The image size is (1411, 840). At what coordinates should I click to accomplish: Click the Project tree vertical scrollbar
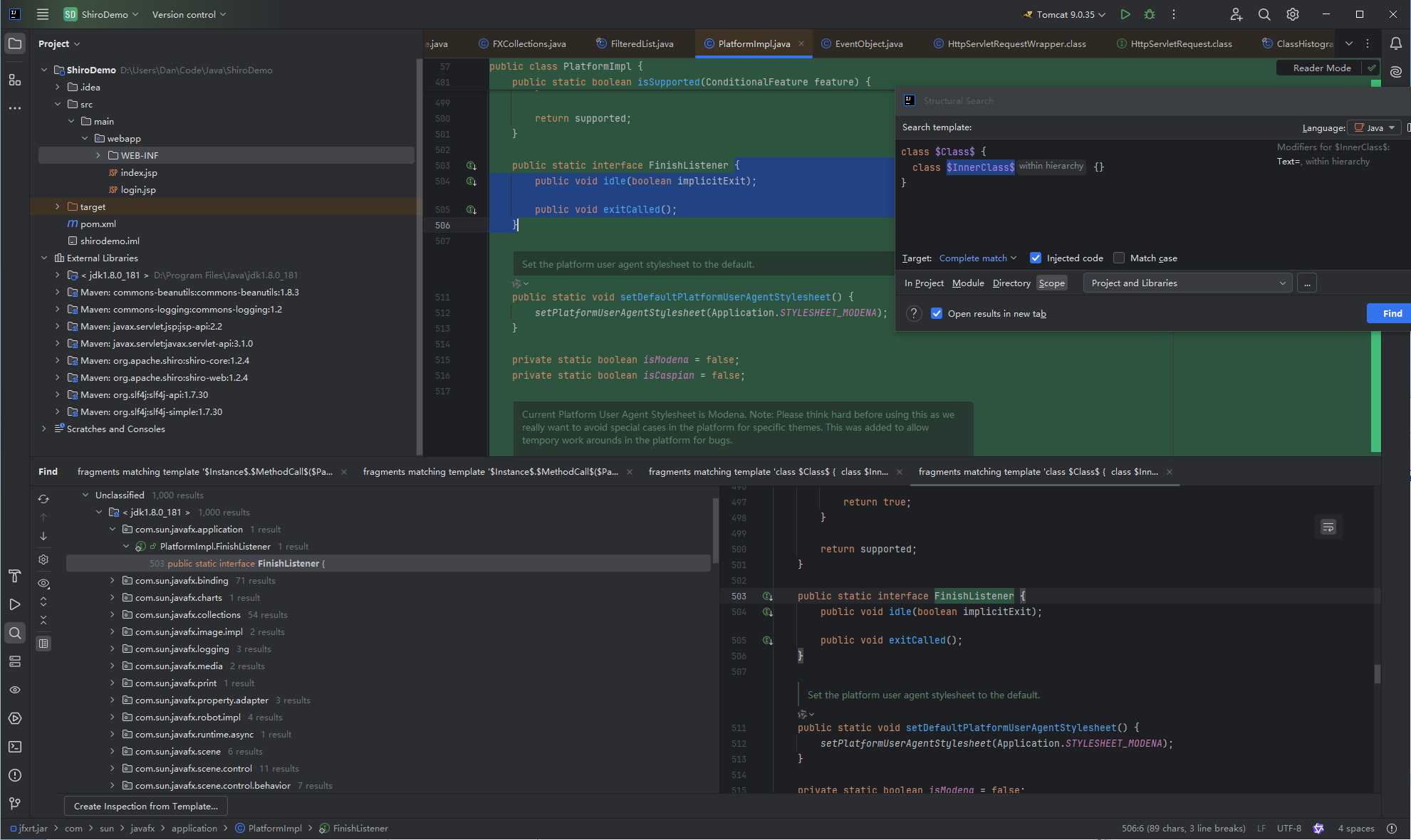[x=419, y=256]
